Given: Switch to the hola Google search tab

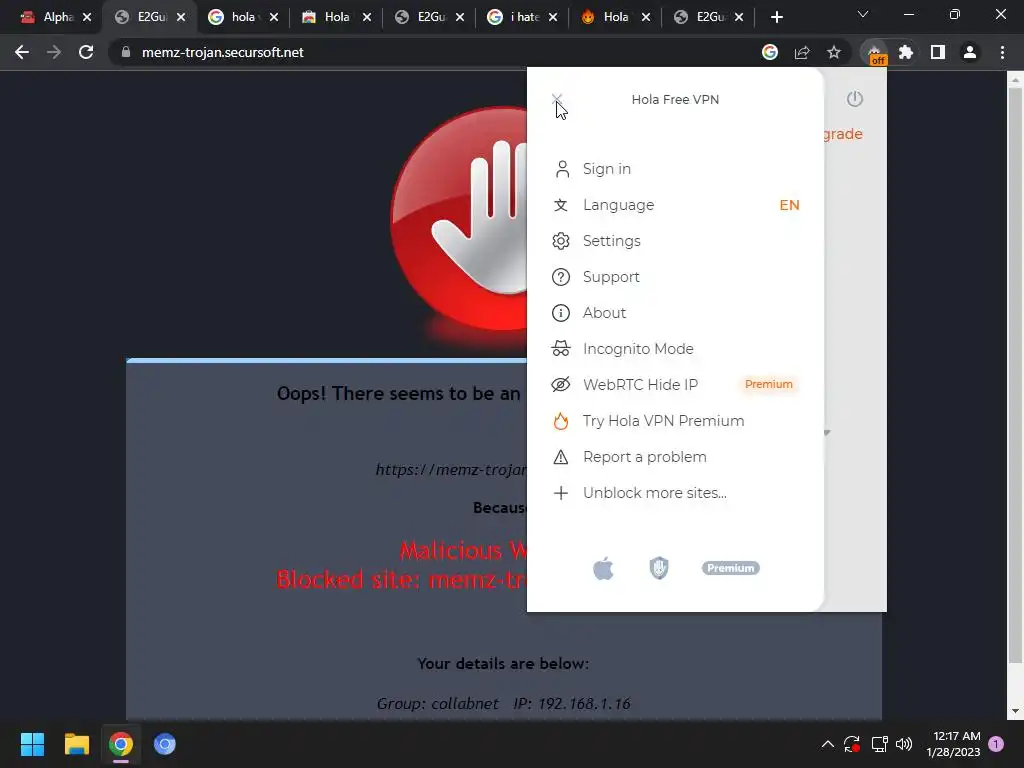Looking at the screenshot, I should (243, 18).
